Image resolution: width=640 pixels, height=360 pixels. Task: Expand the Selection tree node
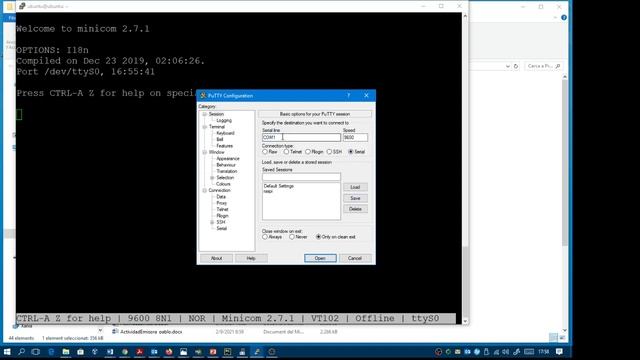point(212,178)
